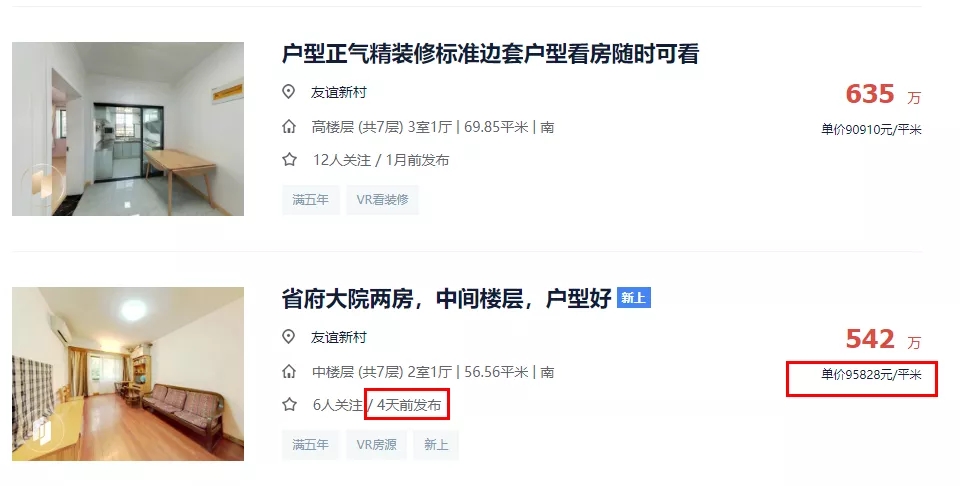
Task: Click the location pin icon for the first listing
Action: (288, 92)
